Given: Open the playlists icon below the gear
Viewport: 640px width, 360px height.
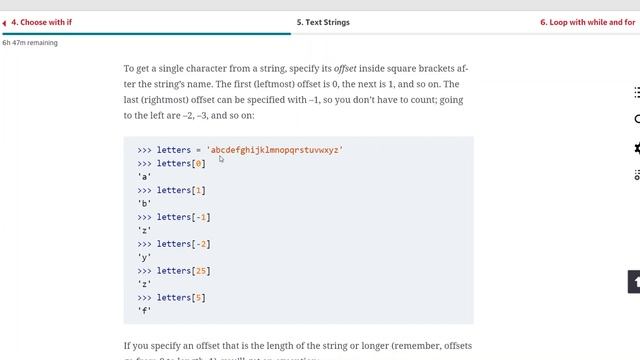Looking at the screenshot, I should (x=637, y=175).
